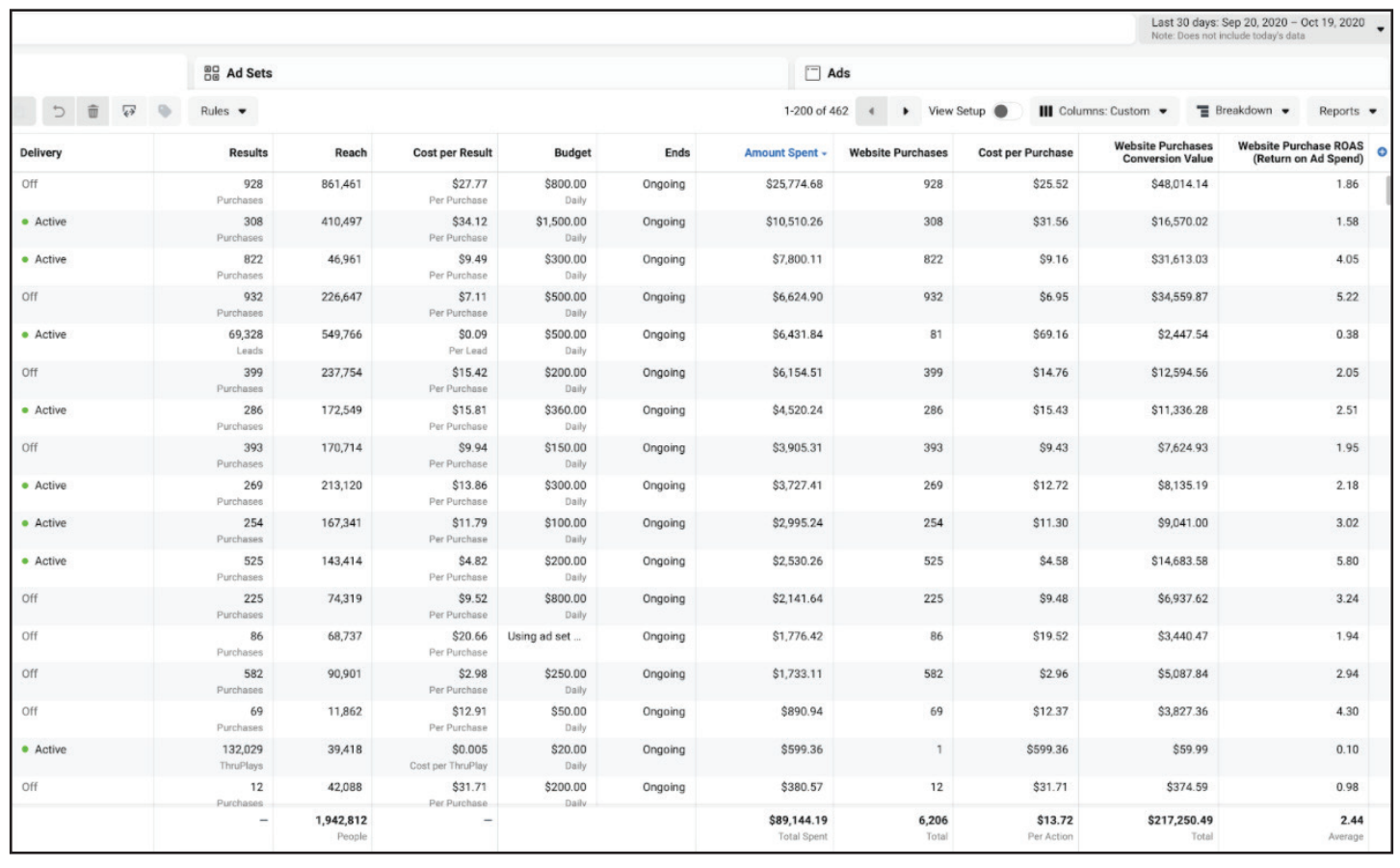Image resolution: width=1400 pixels, height=868 pixels.
Task: Sort by Cost per Purchase column header
Action: click(1024, 153)
